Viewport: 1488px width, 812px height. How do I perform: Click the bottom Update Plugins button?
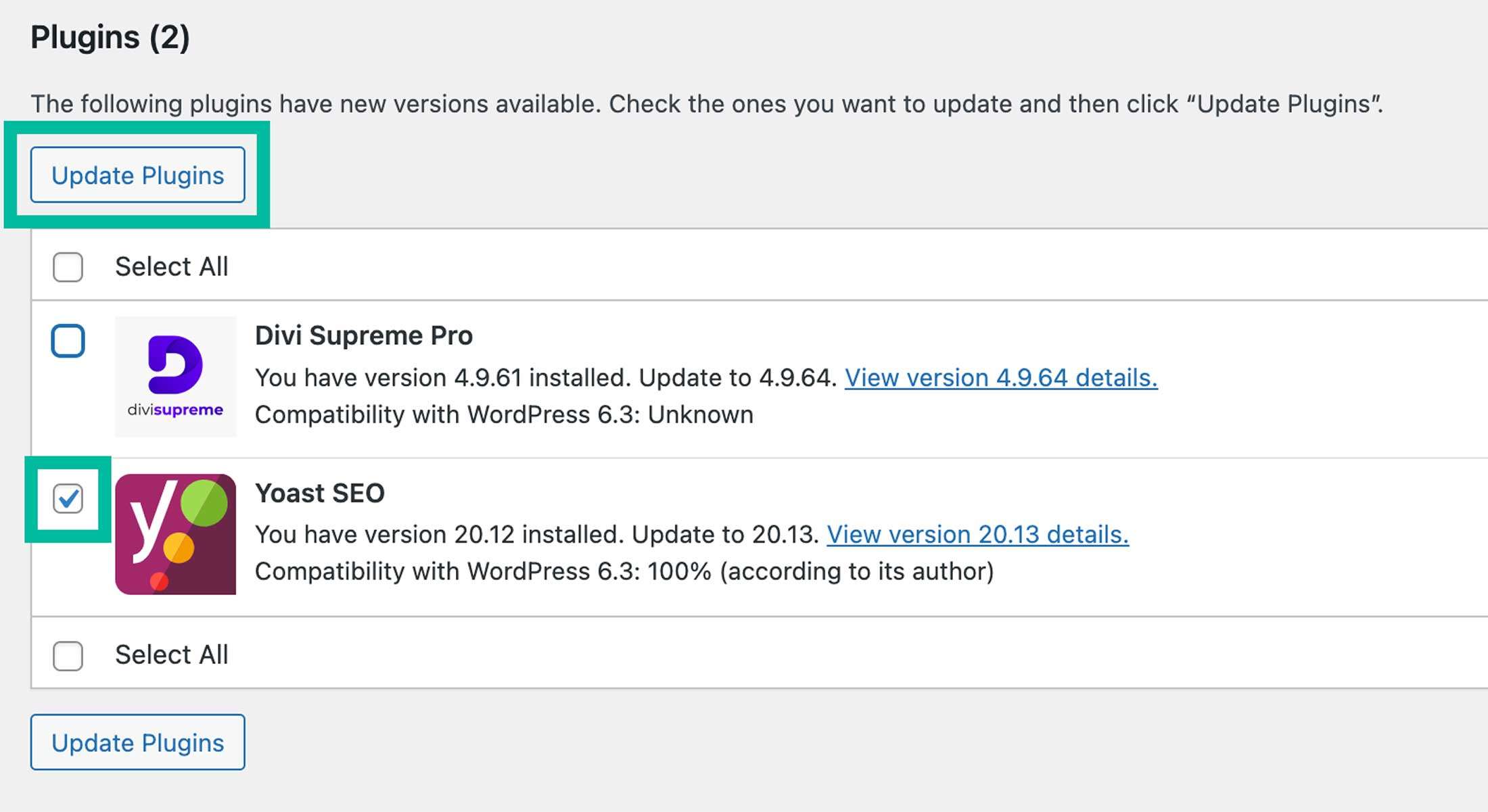click(x=137, y=742)
